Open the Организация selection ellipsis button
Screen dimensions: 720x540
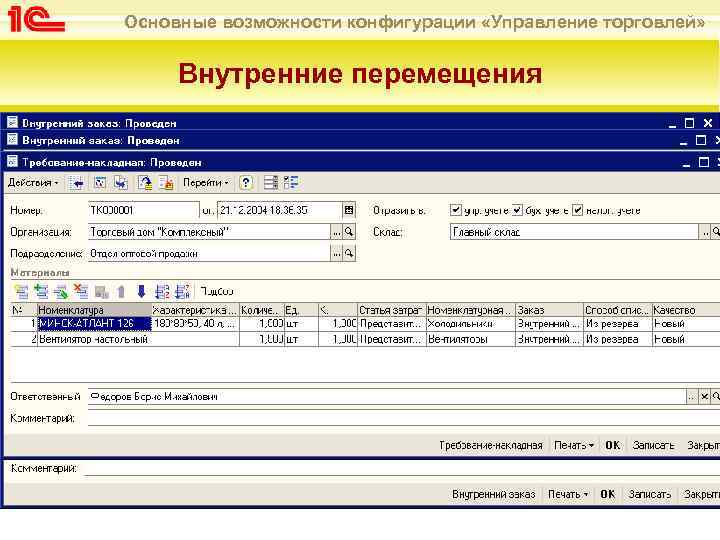coord(337,232)
